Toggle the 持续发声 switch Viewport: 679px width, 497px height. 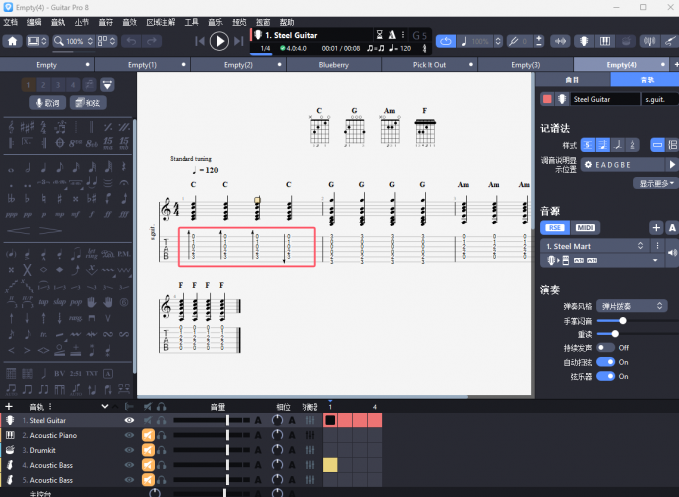605,347
